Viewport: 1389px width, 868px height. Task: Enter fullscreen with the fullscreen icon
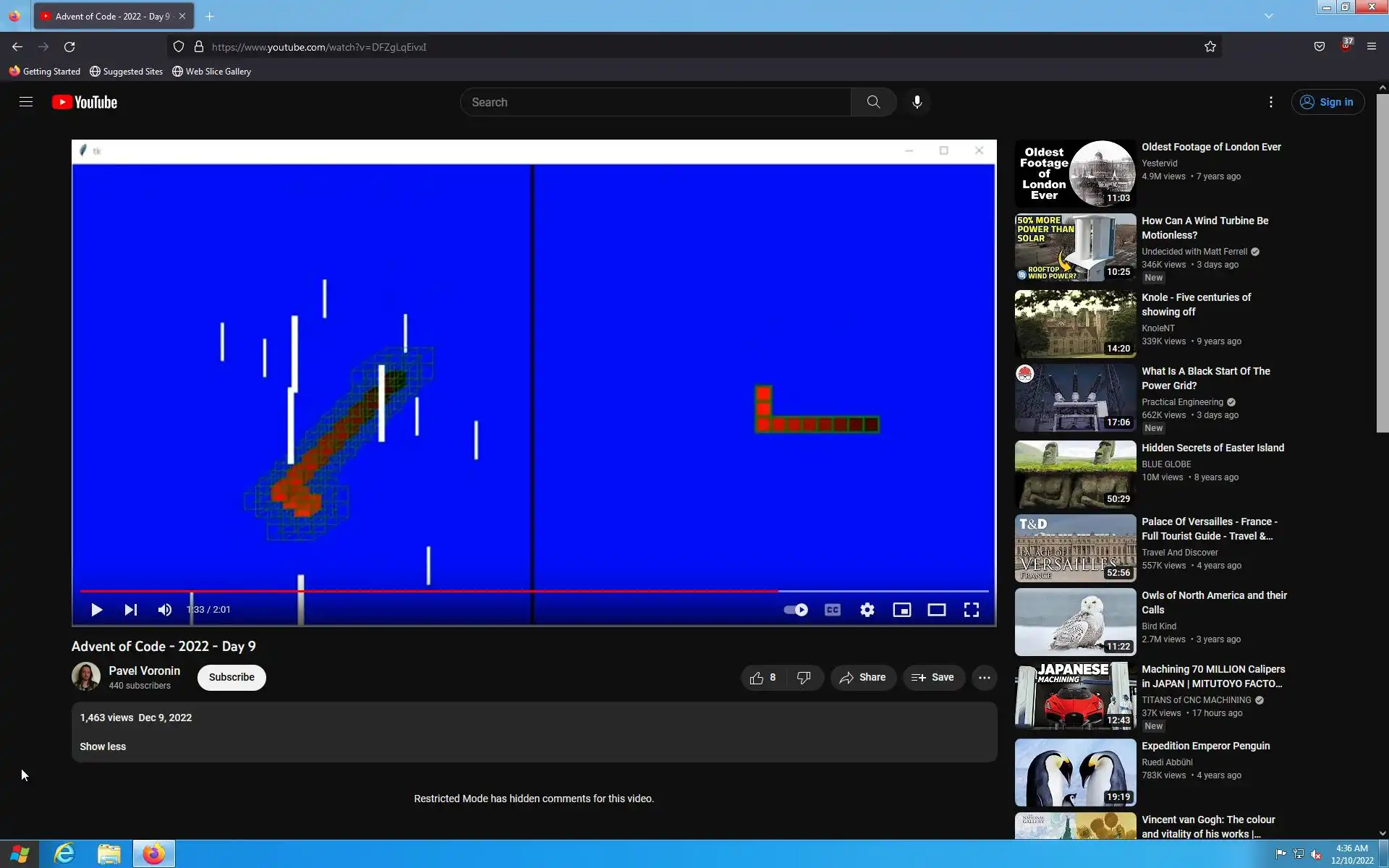(971, 610)
